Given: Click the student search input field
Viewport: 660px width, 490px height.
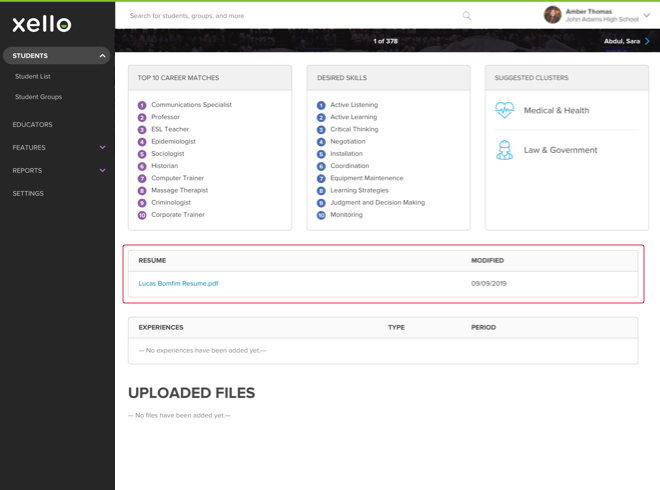Looking at the screenshot, I should (290, 16).
